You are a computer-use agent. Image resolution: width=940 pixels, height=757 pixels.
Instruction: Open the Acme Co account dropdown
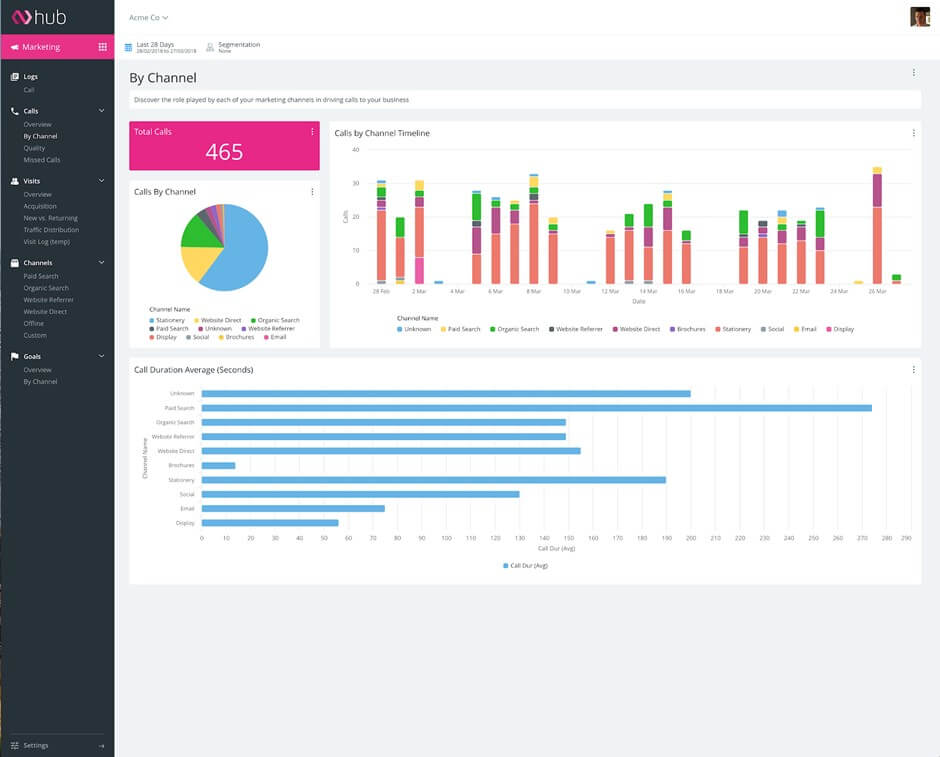point(149,18)
